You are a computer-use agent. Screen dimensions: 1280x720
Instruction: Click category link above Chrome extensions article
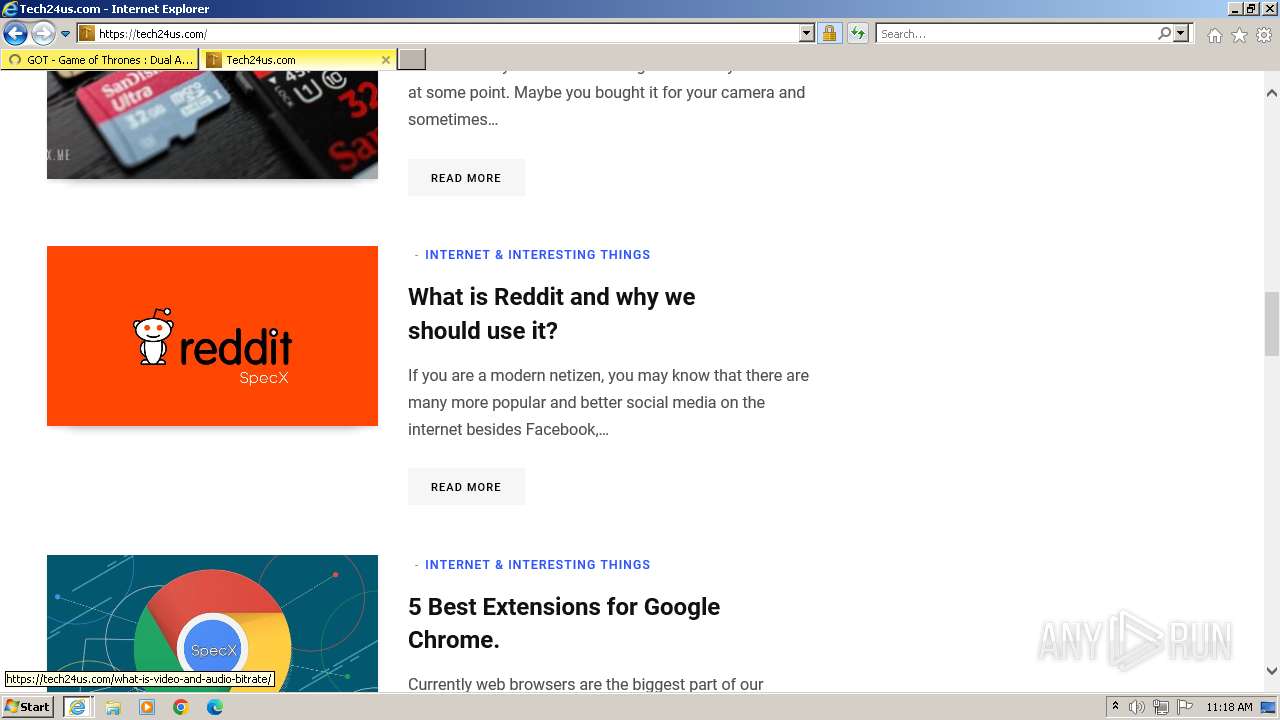point(537,565)
